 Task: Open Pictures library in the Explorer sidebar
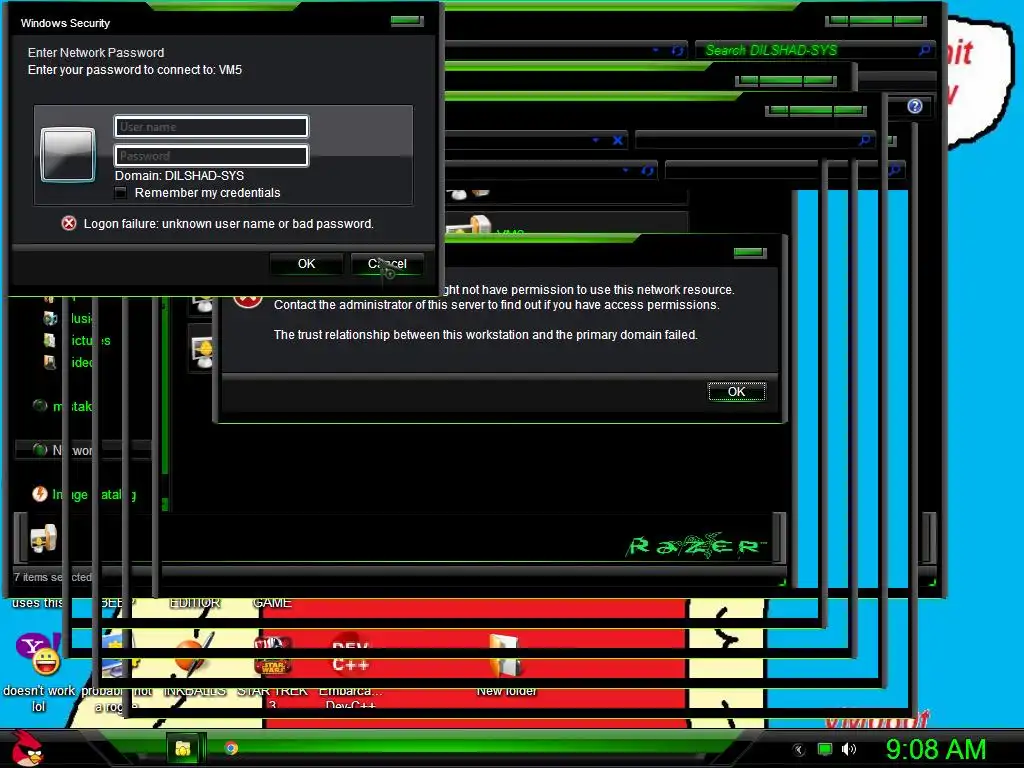[x=77, y=340]
